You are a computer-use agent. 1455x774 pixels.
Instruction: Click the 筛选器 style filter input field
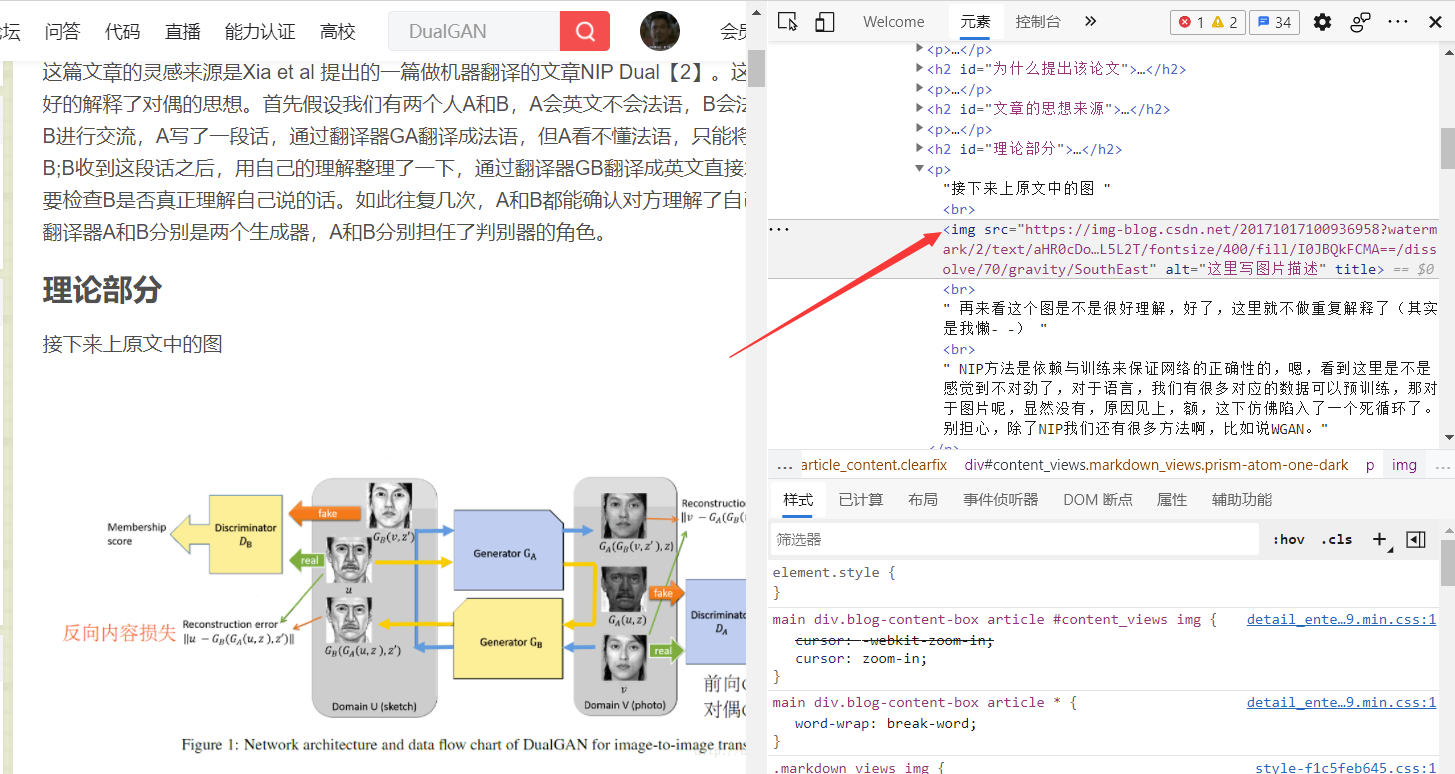click(x=1000, y=539)
